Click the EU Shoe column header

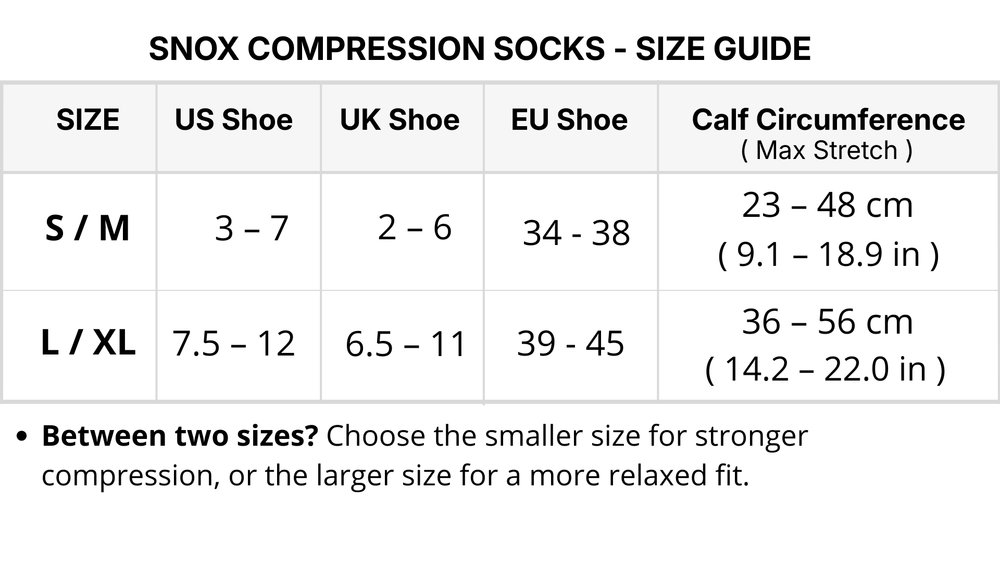569,120
